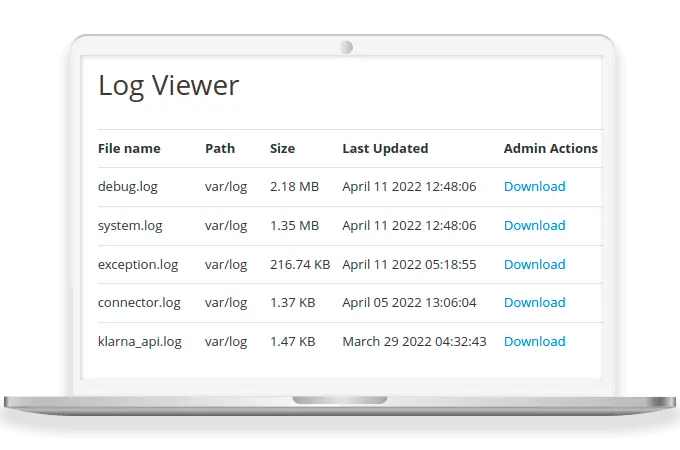
Task: Download the connector.log file
Action: [534, 303]
